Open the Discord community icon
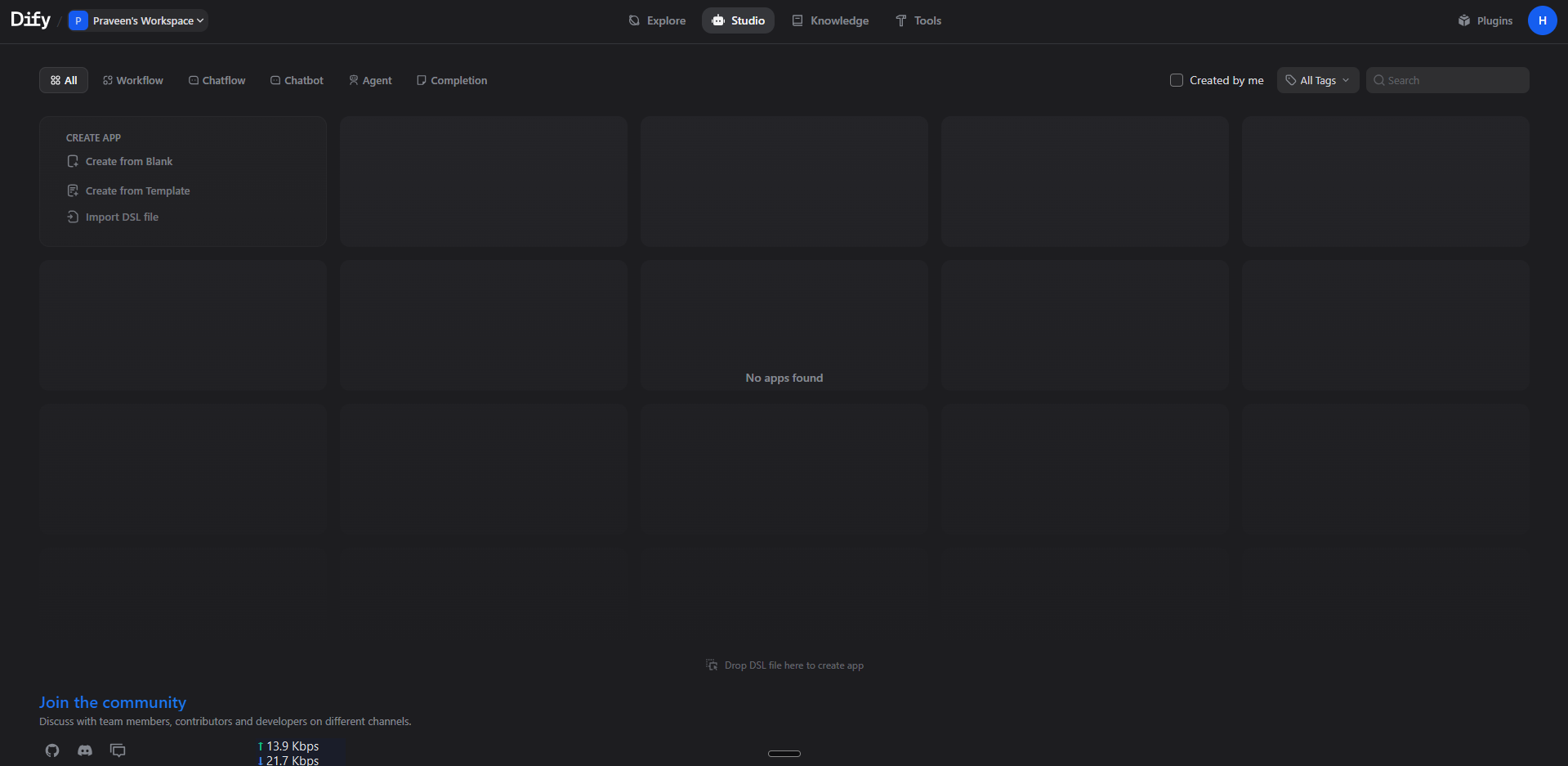This screenshot has width=1568, height=766. pyautogui.click(x=84, y=750)
